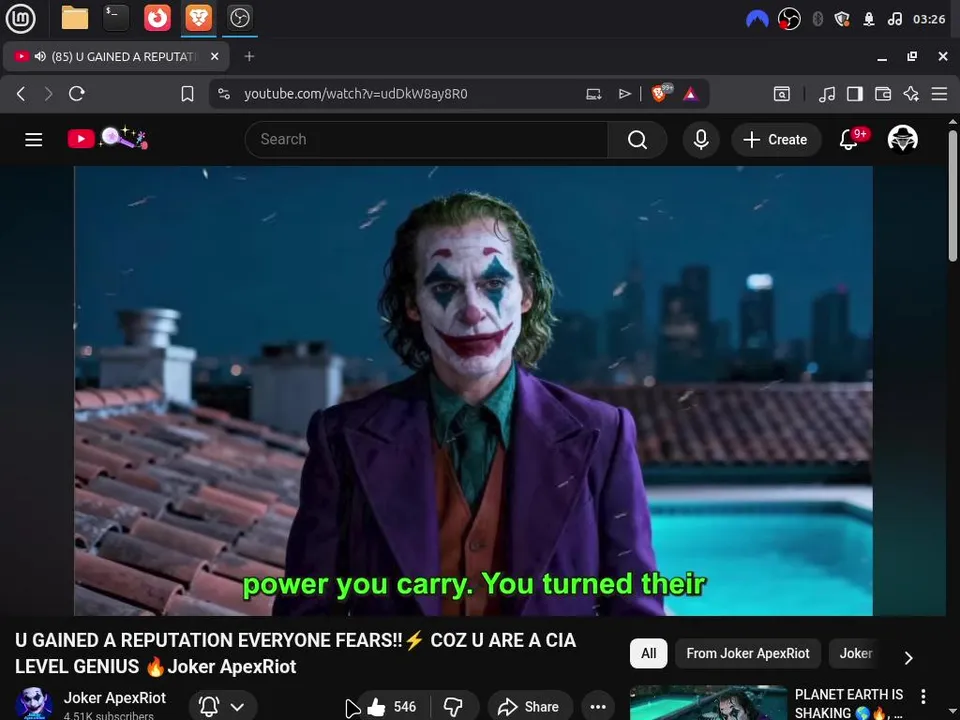Image resolution: width=960 pixels, height=720 pixels.
Task: Open the playlist music note toolbar icon
Action: click(x=827, y=94)
